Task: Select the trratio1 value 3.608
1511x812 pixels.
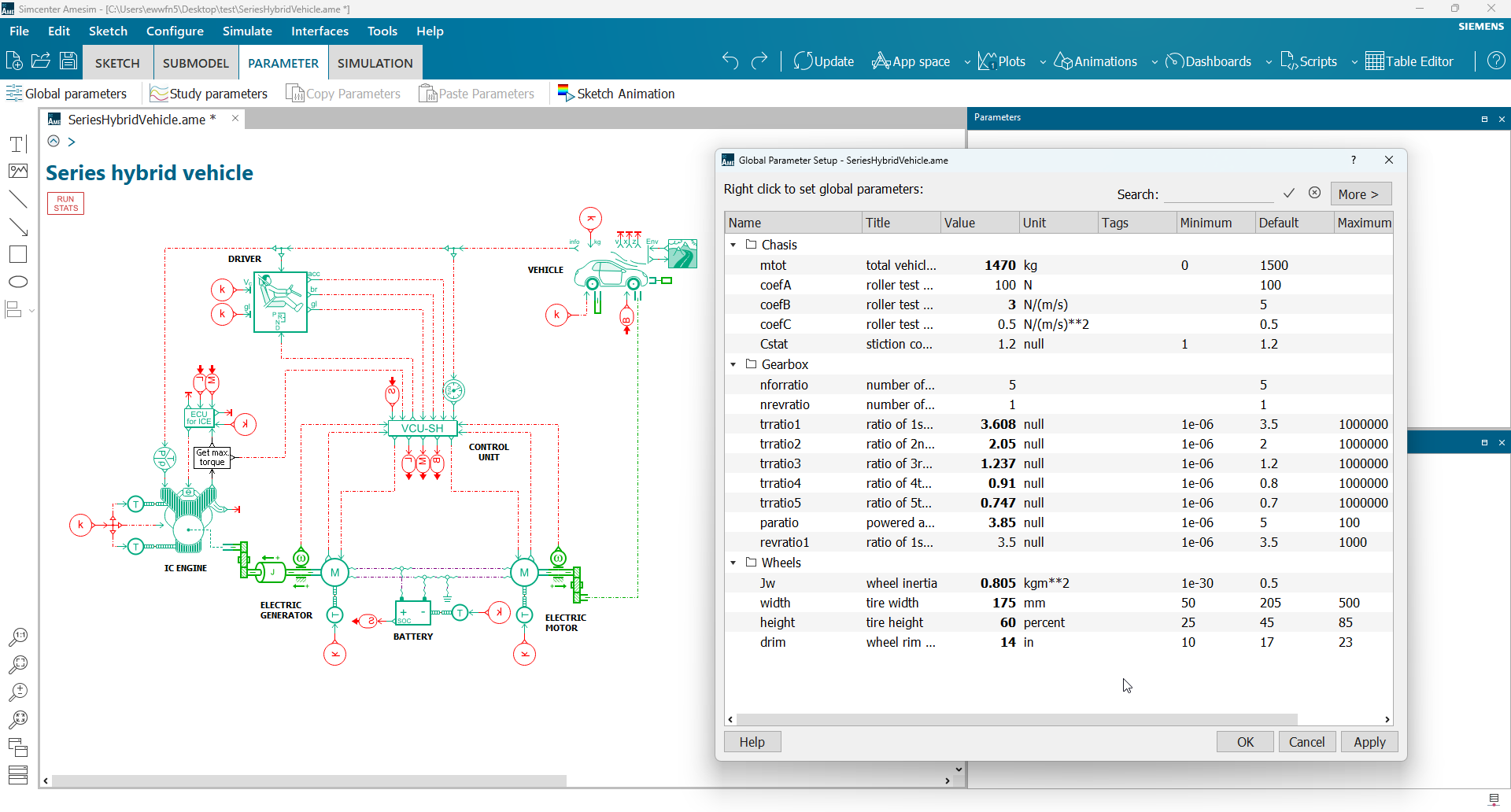Action: pyautogui.click(x=998, y=424)
